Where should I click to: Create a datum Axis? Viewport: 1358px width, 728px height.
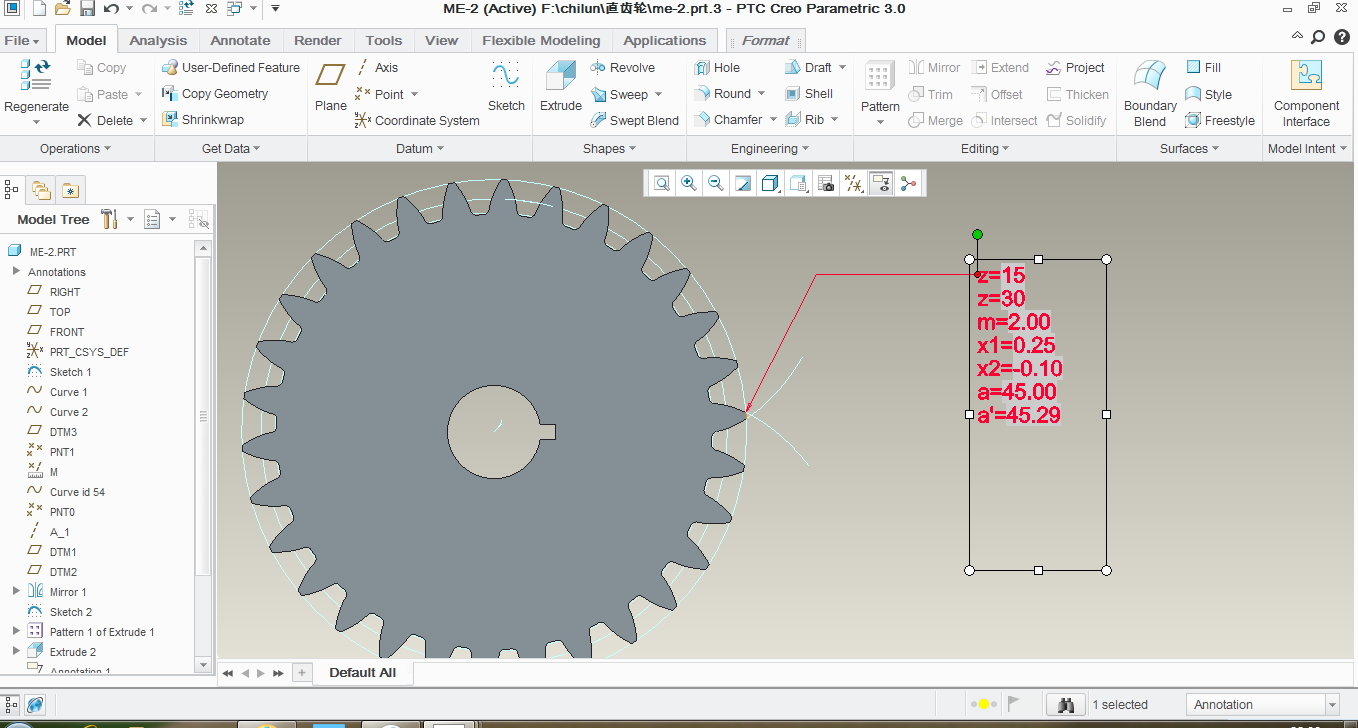(377, 68)
